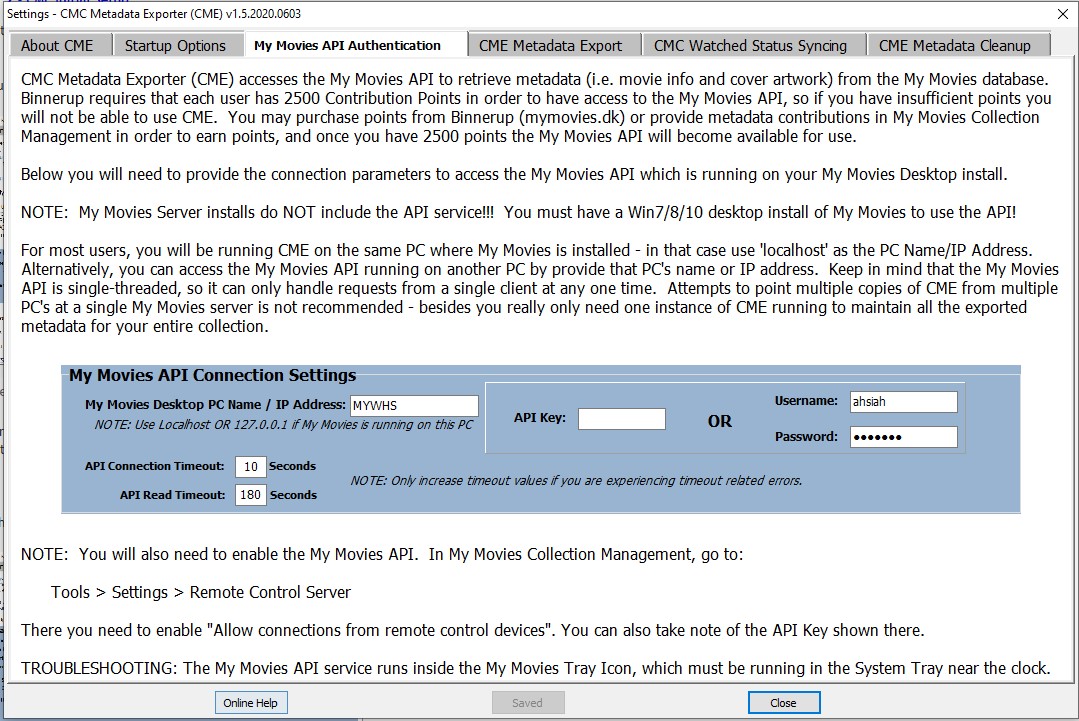Edit the API Read Timeout value
The height and width of the screenshot is (721, 1079).
[x=250, y=495]
